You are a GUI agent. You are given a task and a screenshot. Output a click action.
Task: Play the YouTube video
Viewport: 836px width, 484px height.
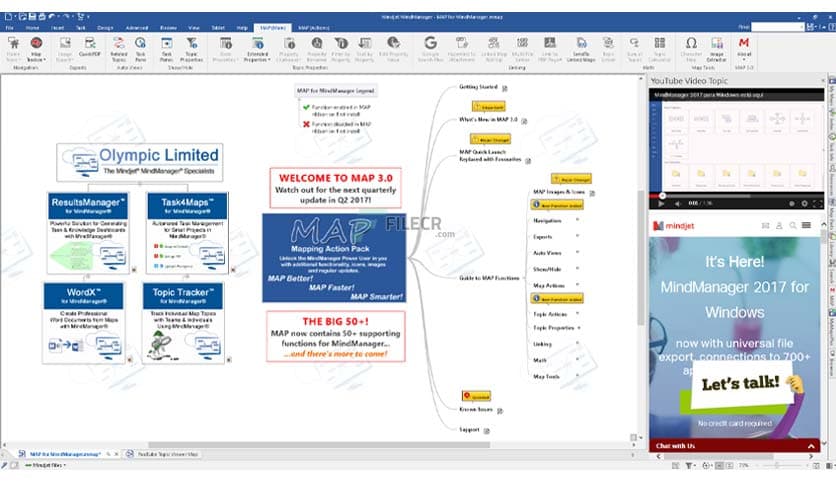tap(661, 204)
